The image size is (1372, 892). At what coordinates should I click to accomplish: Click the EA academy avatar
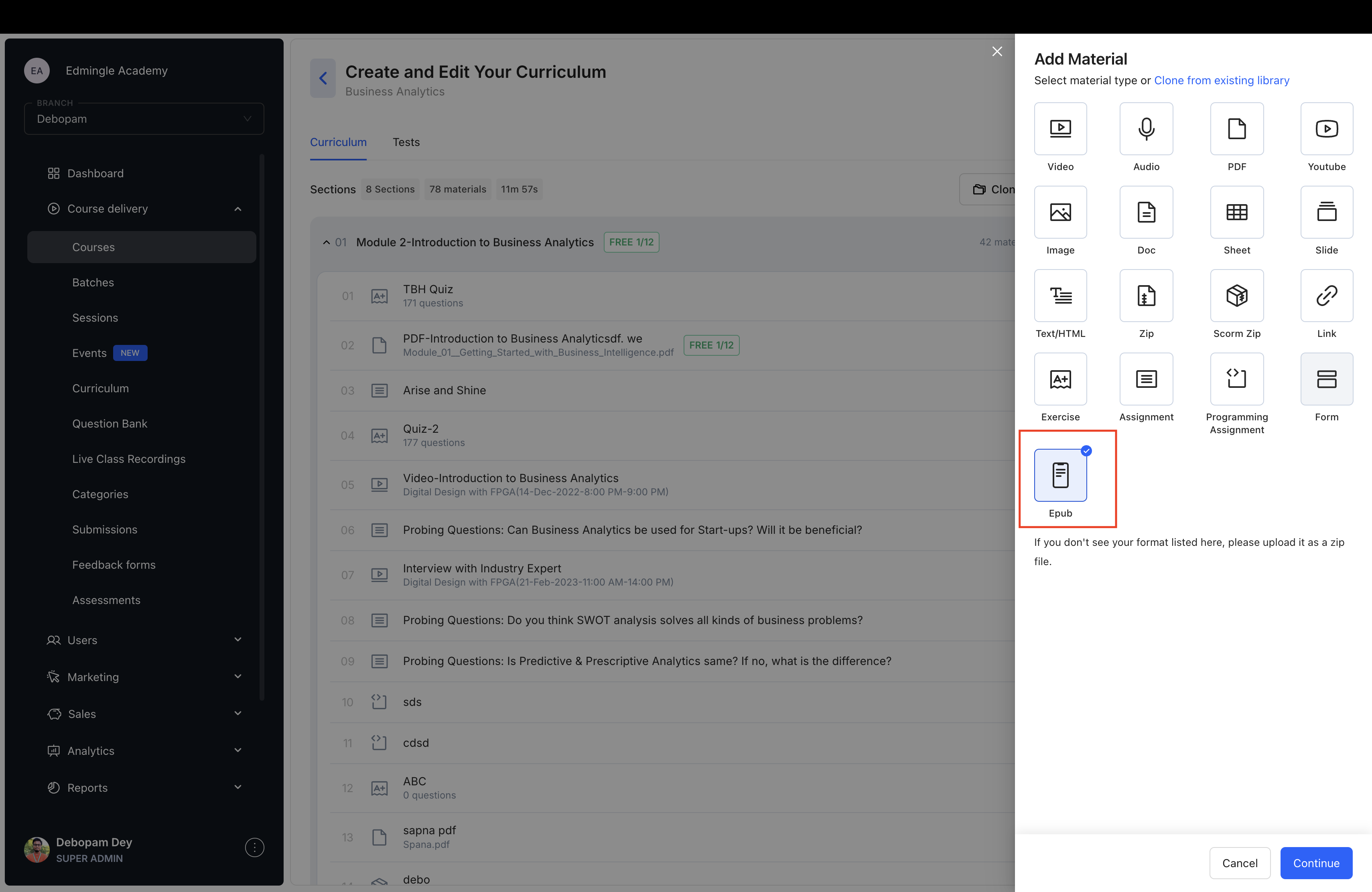(x=37, y=70)
